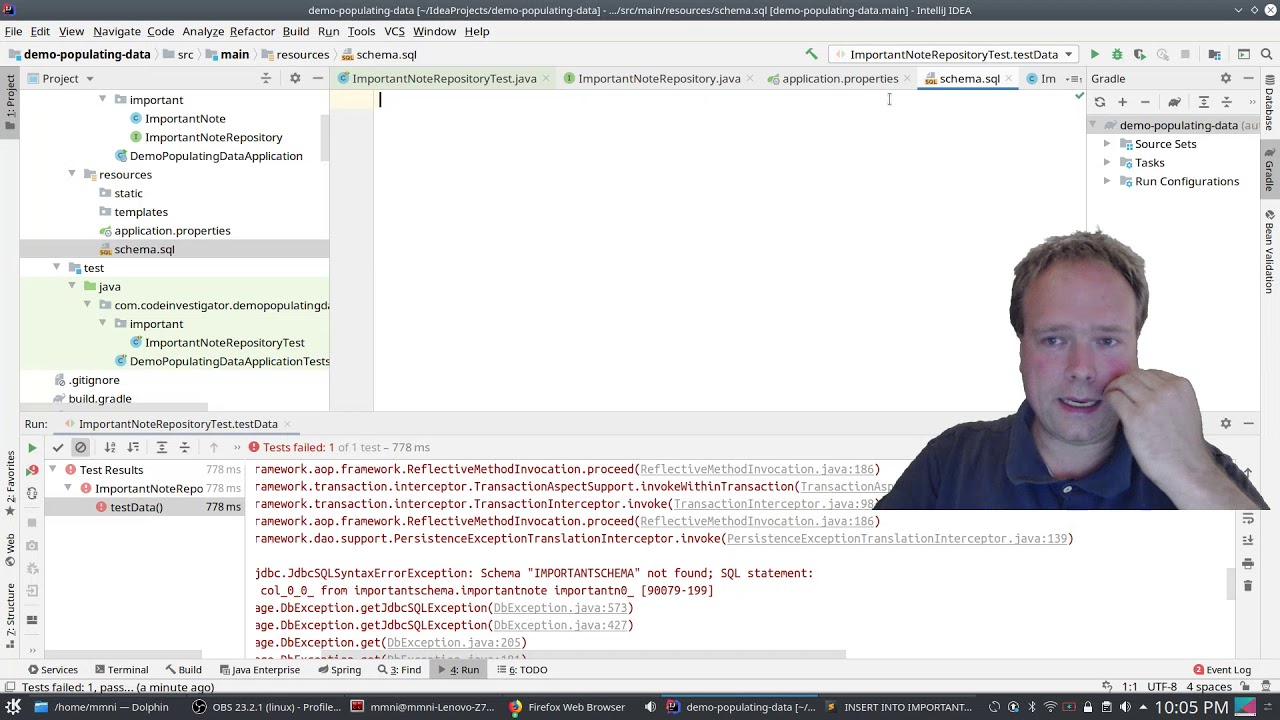Open Search Everywhere with the magnifier icon
The height and width of the screenshot is (720, 1280).
click(x=1266, y=54)
